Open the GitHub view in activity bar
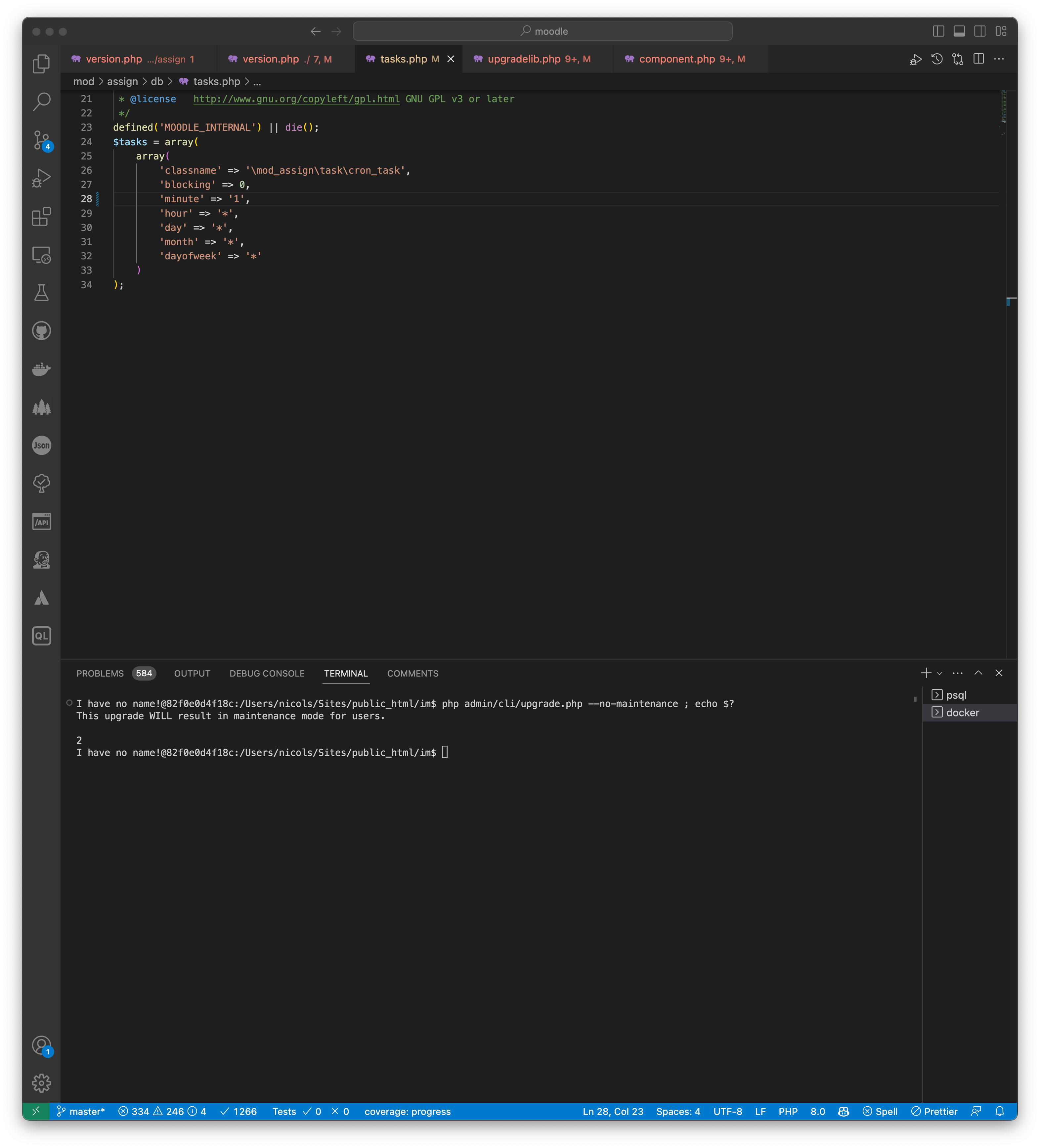The height and width of the screenshot is (1148, 1040). (x=42, y=330)
